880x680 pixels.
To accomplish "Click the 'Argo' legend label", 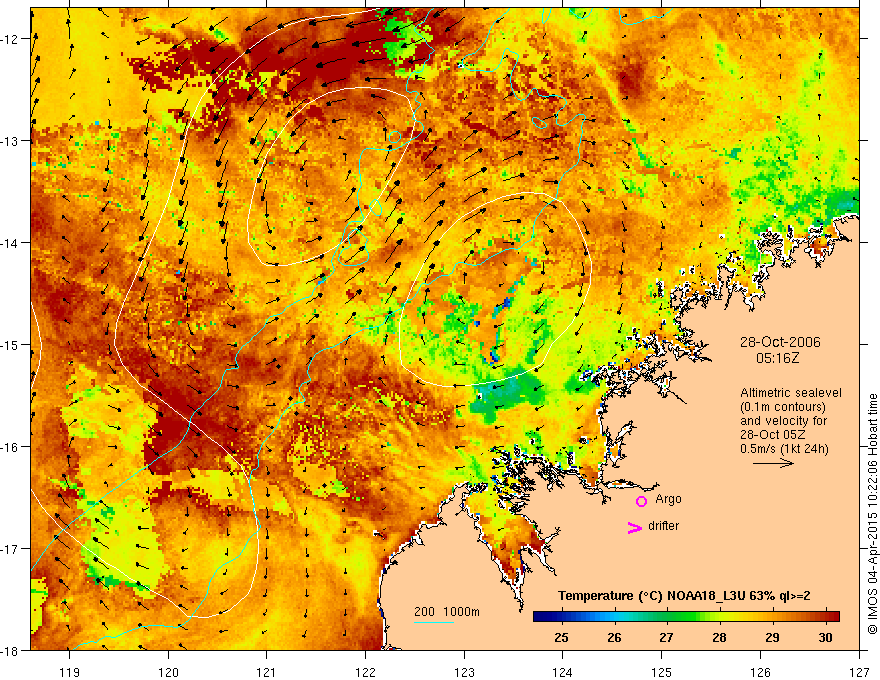I will 668,499.
